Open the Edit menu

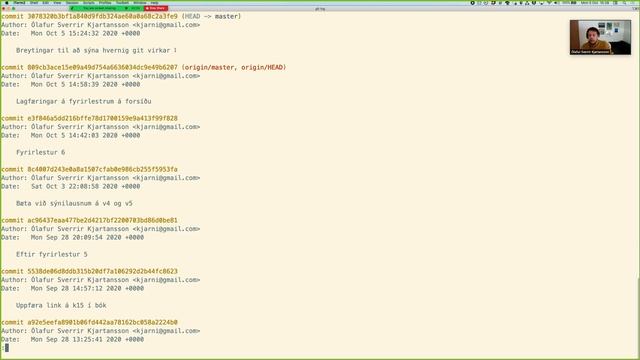click(x=46, y=3)
